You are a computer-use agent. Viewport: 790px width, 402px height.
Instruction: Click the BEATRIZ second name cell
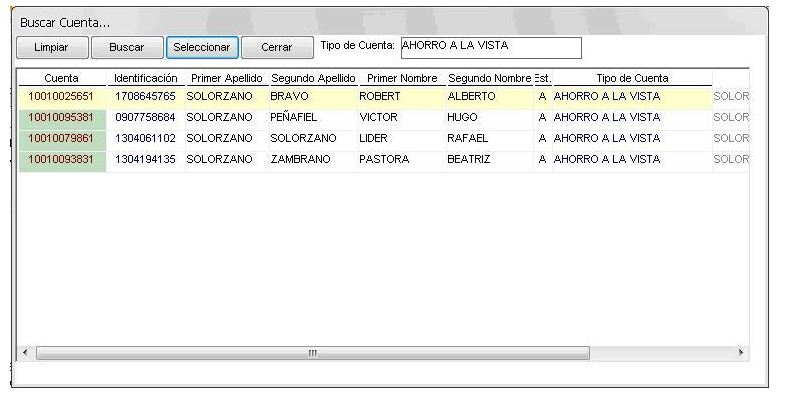[x=490, y=160]
